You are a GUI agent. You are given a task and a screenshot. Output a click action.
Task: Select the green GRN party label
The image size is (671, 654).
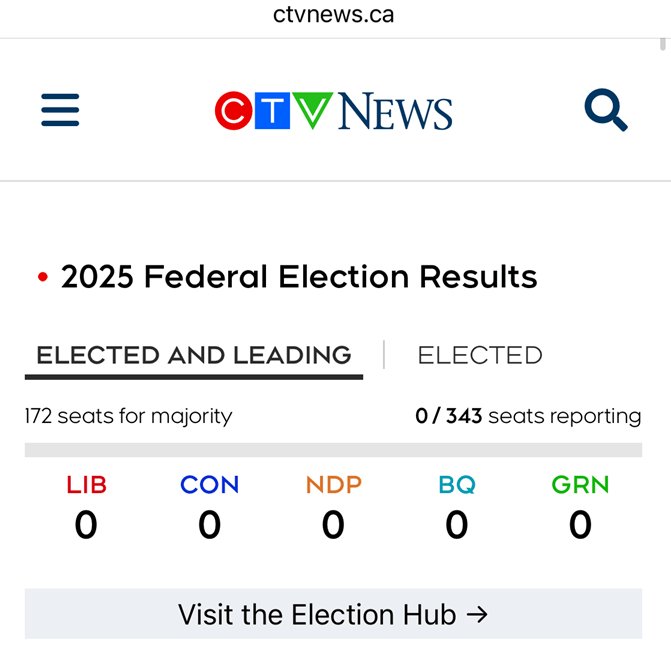coord(580,485)
